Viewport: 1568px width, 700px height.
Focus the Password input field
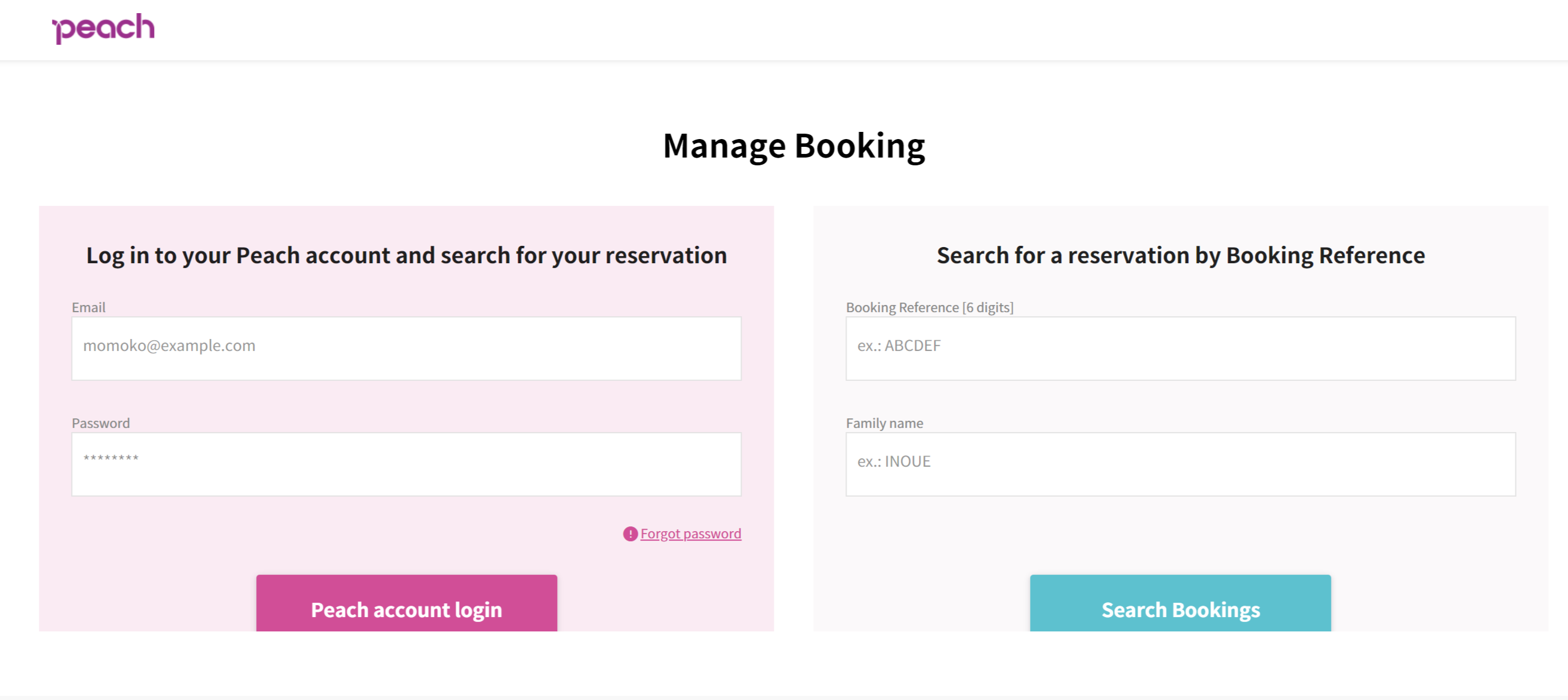click(406, 464)
